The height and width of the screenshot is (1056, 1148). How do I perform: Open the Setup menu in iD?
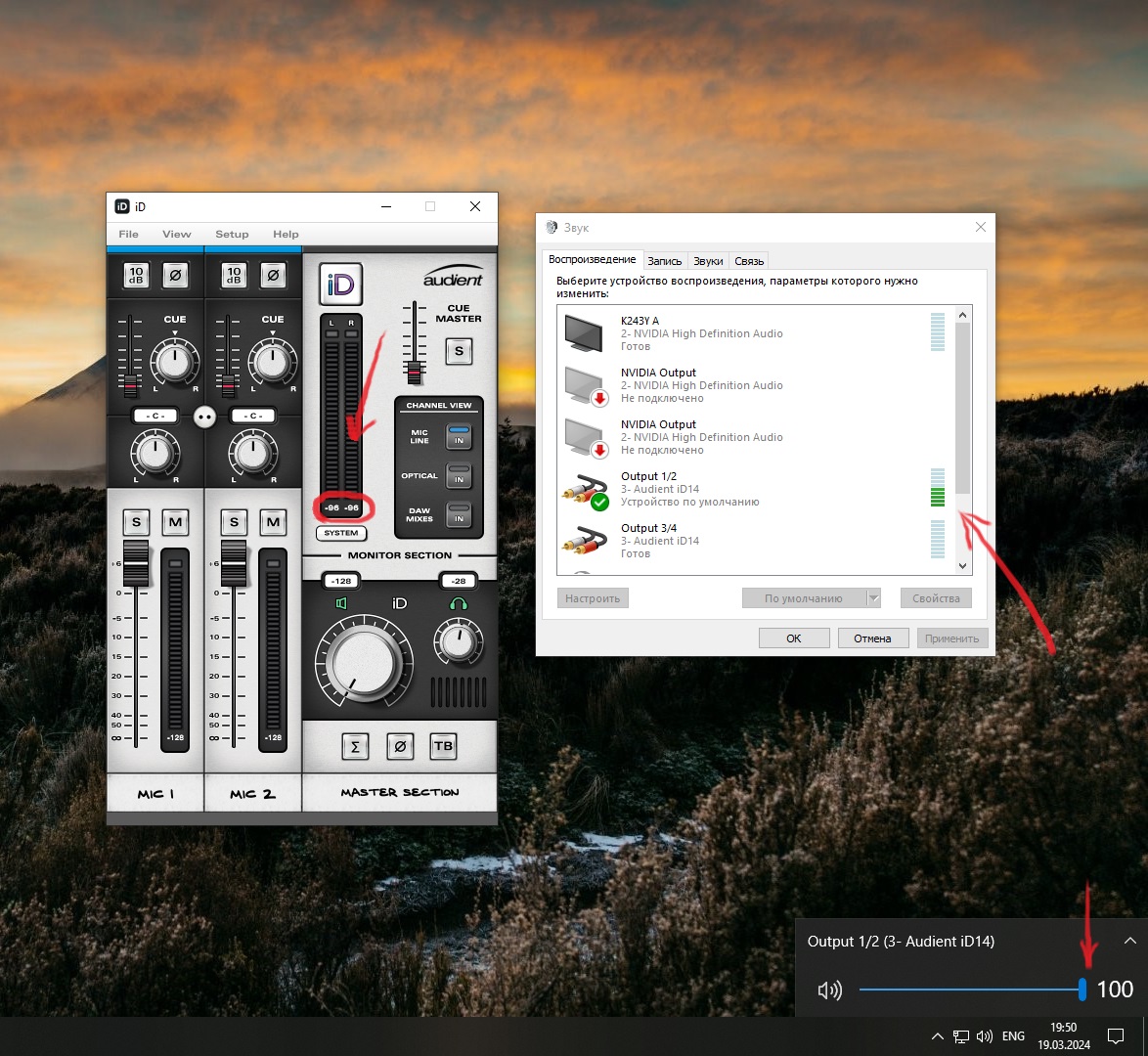[x=232, y=235]
